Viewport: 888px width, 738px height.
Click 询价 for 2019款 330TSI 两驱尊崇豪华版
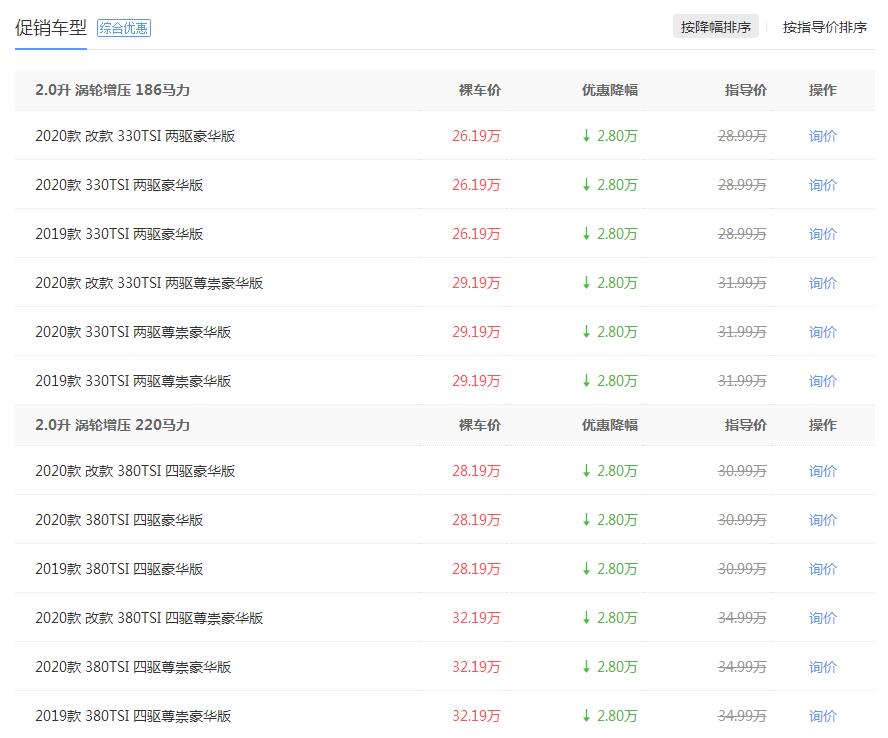click(823, 381)
